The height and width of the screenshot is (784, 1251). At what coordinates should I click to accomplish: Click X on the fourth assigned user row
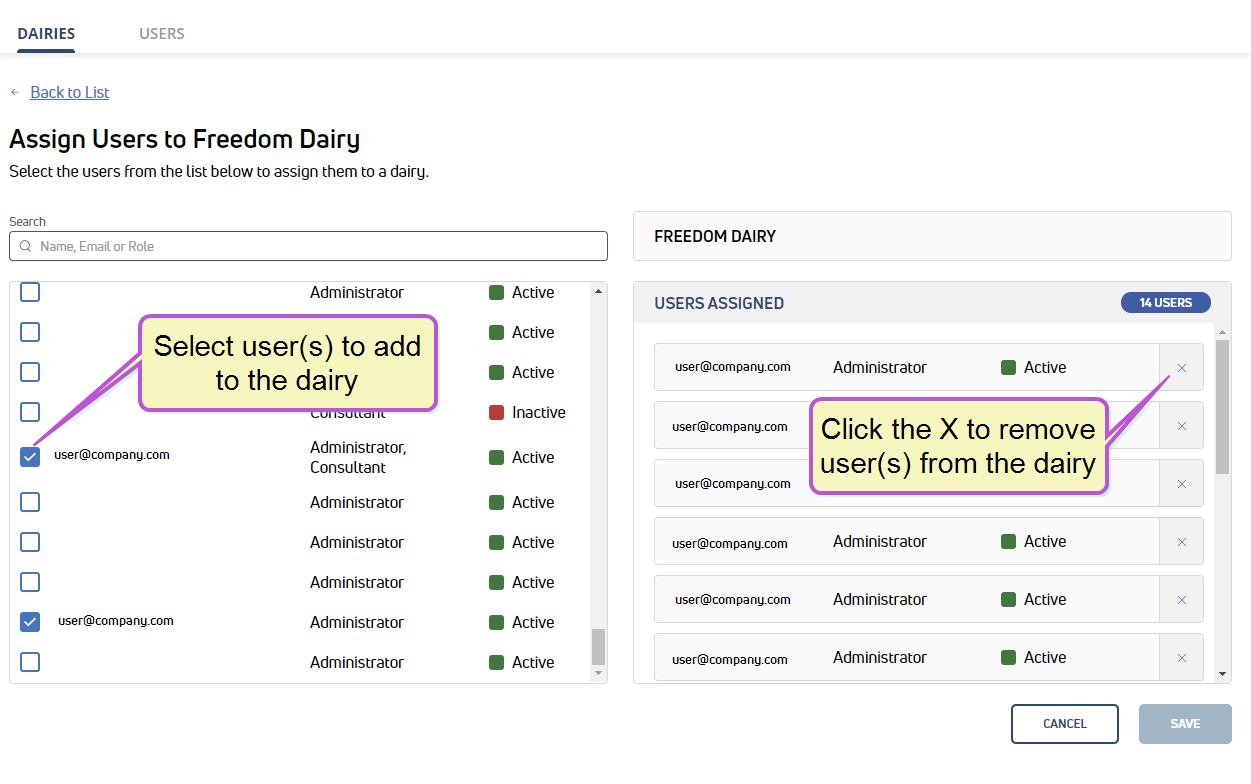pos(1181,542)
